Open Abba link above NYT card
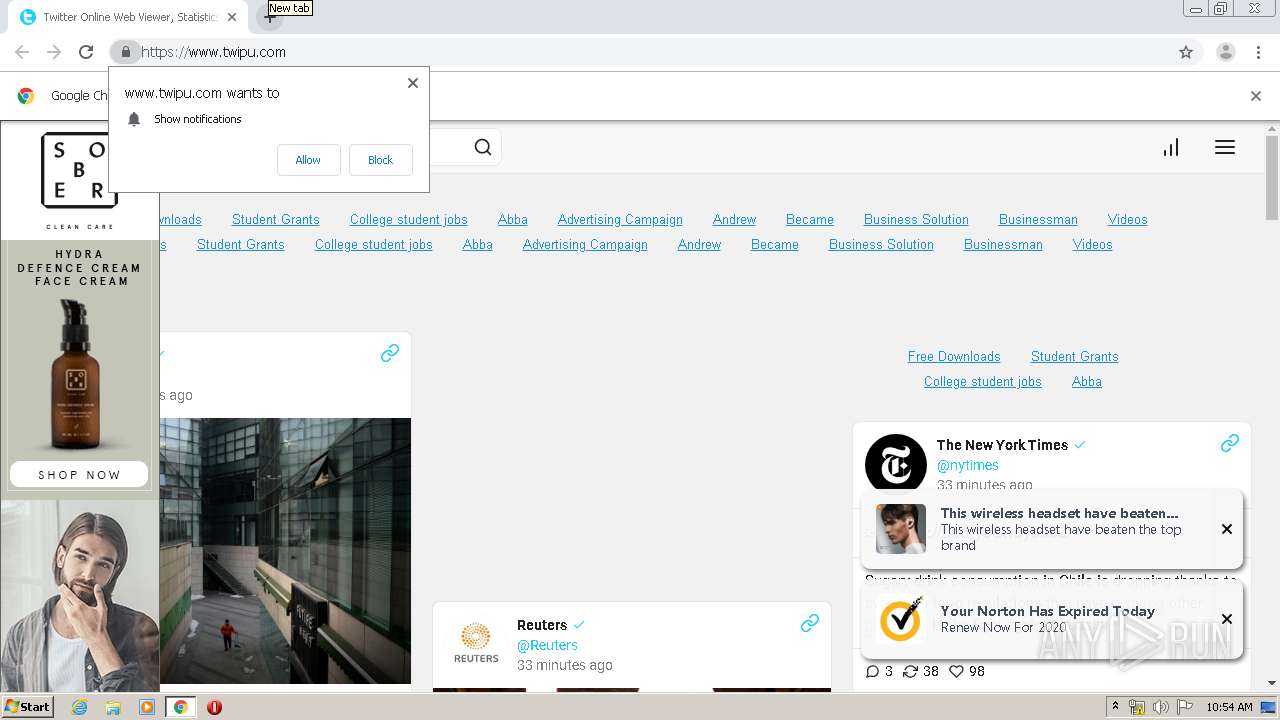This screenshot has height=720, width=1280. click(x=1087, y=381)
